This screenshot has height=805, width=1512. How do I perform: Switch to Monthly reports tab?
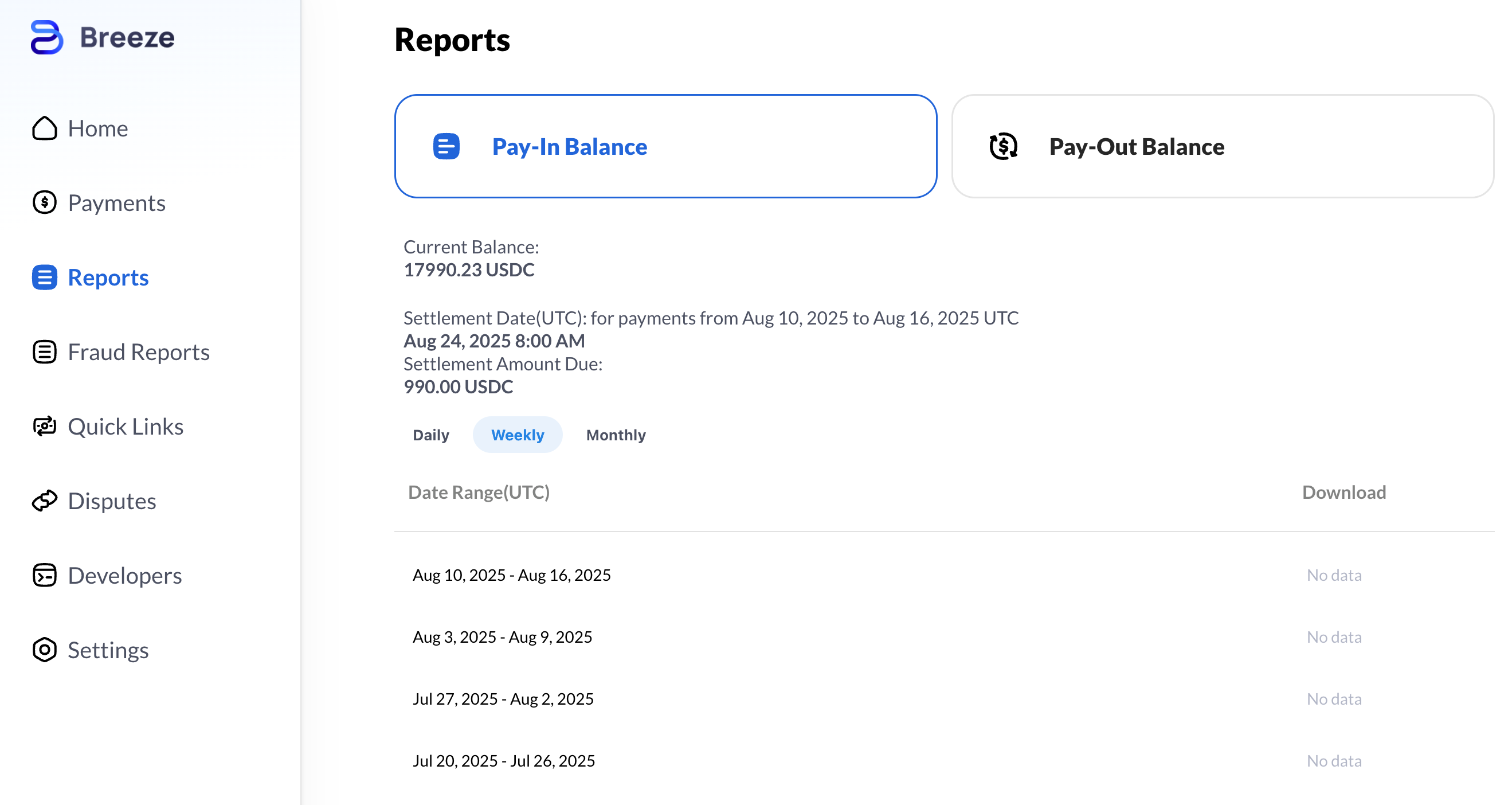[x=616, y=435]
